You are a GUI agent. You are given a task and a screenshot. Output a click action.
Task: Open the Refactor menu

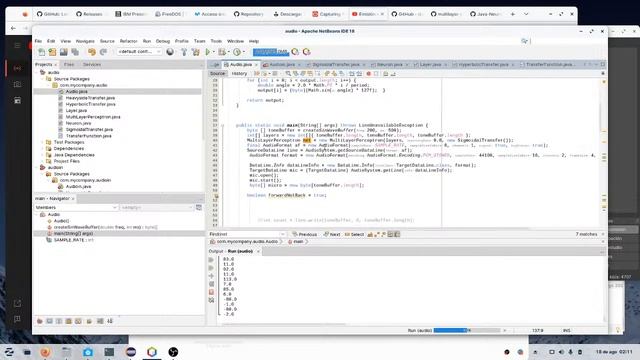pyautogui.click(x=129, y=41)
